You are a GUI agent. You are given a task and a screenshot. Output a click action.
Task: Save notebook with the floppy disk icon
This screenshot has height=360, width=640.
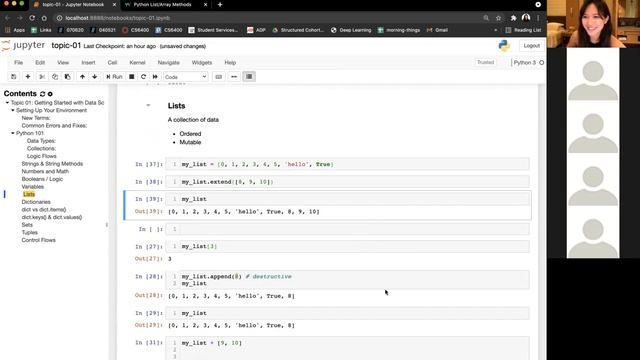(x=13, y=77)
